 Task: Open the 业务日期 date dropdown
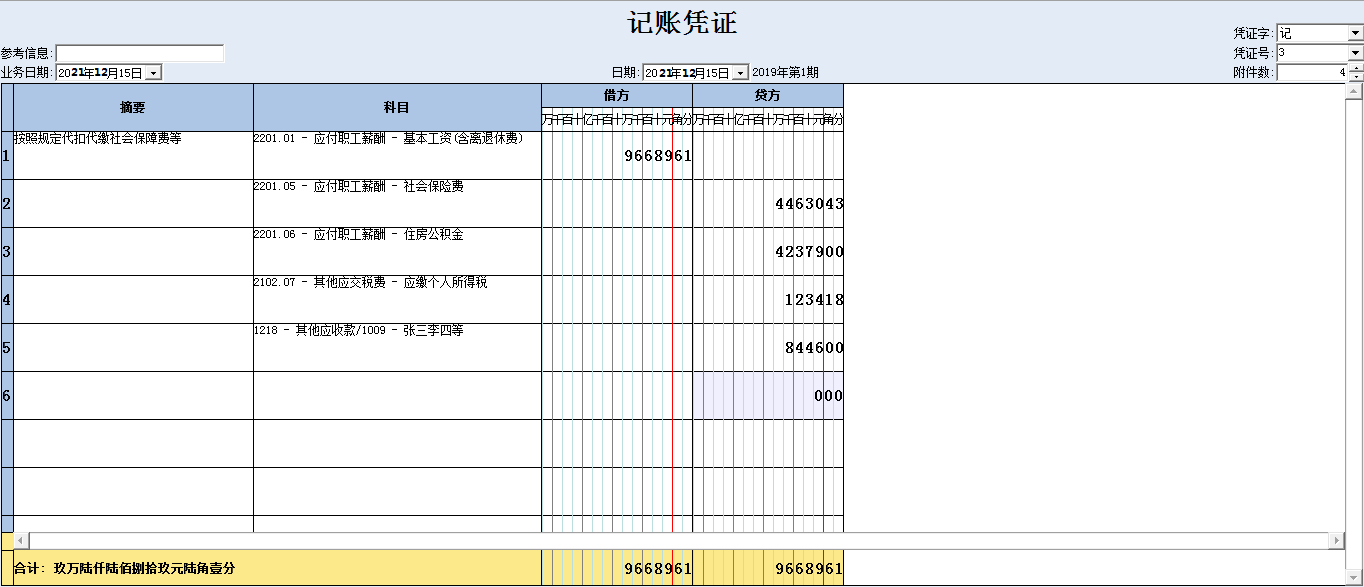tap(153, 73)
